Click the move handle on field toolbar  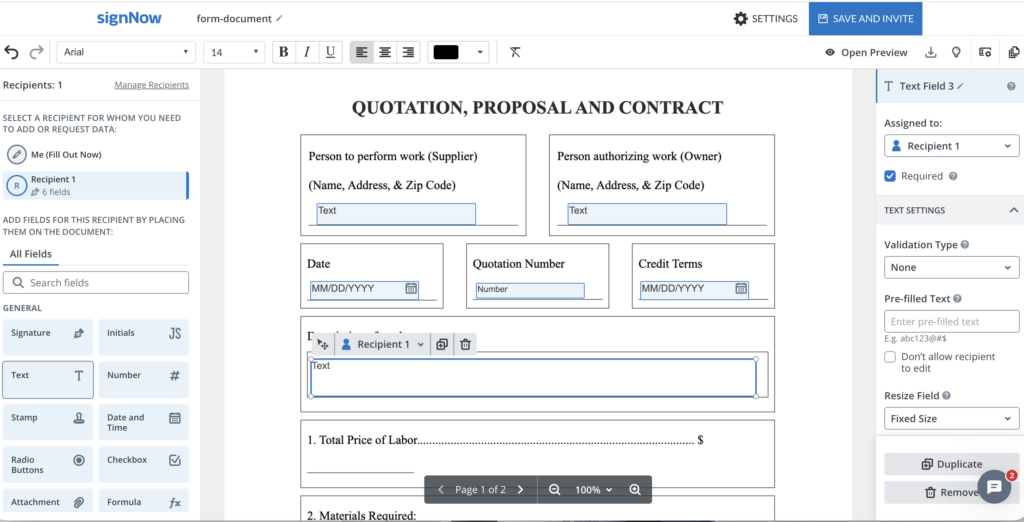click(323, 344)
